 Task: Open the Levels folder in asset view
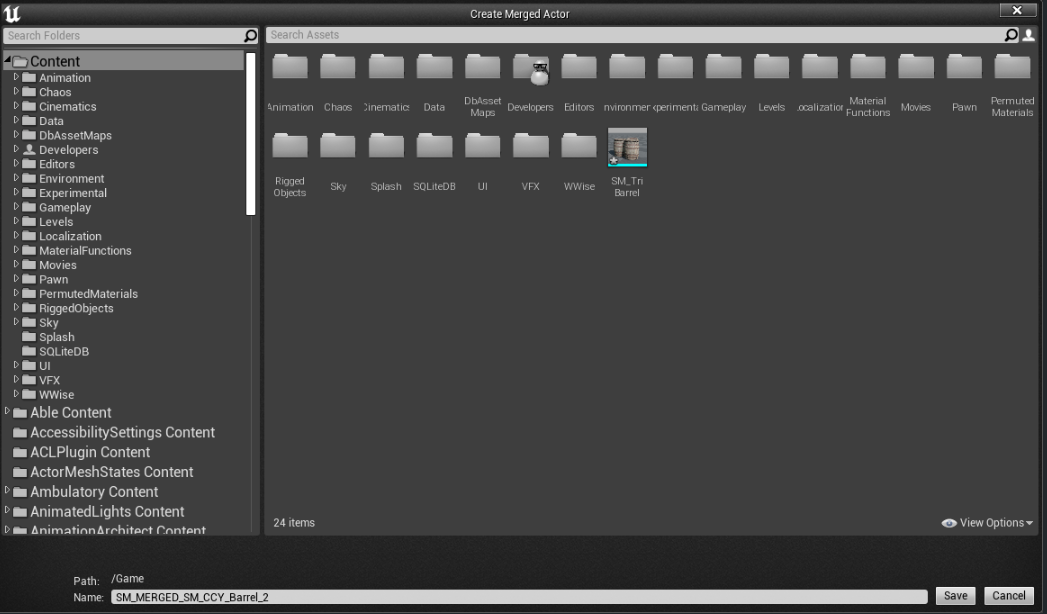coord(771,67)
